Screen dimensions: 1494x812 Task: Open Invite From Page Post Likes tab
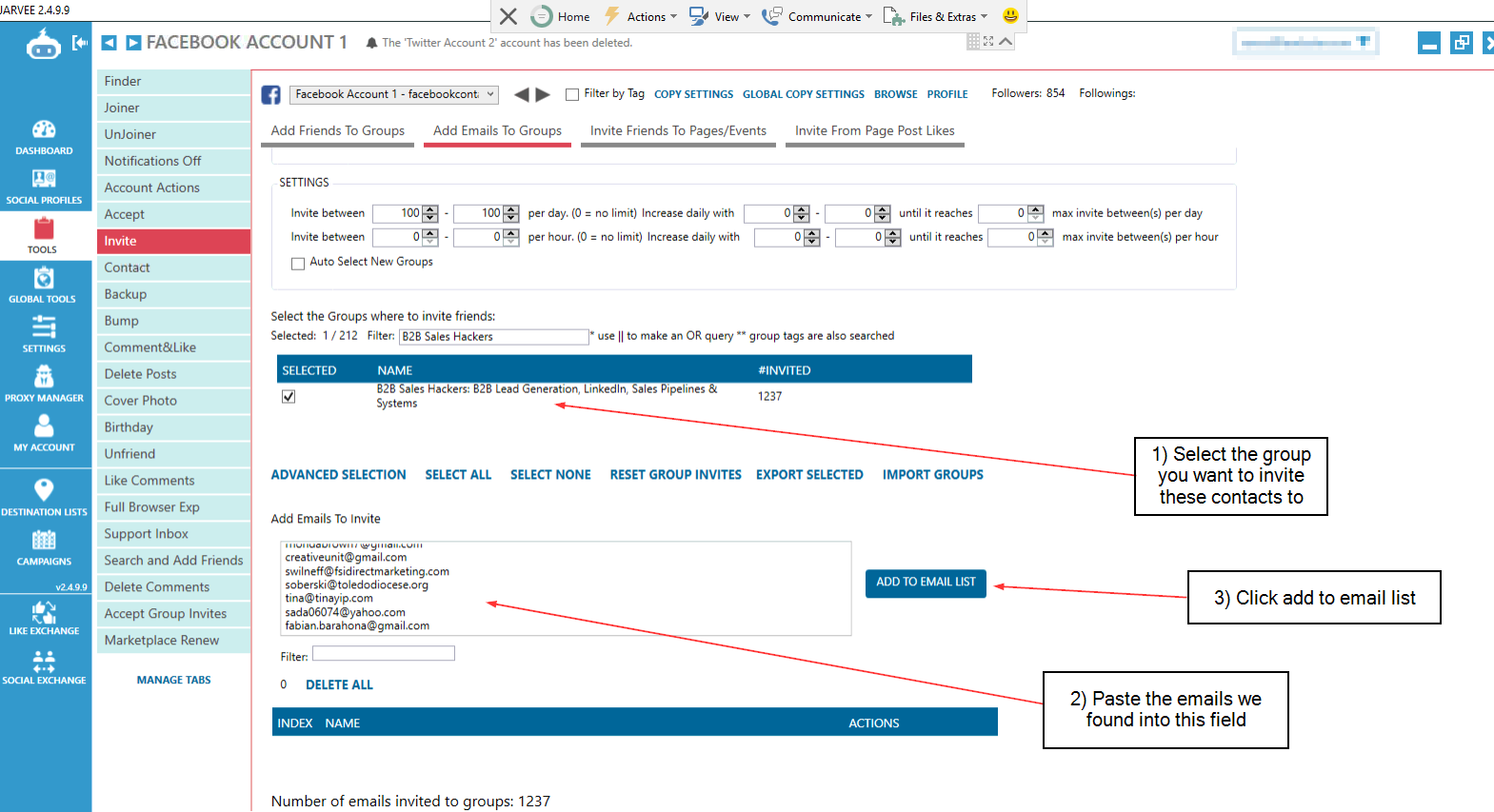coord(875,130)
